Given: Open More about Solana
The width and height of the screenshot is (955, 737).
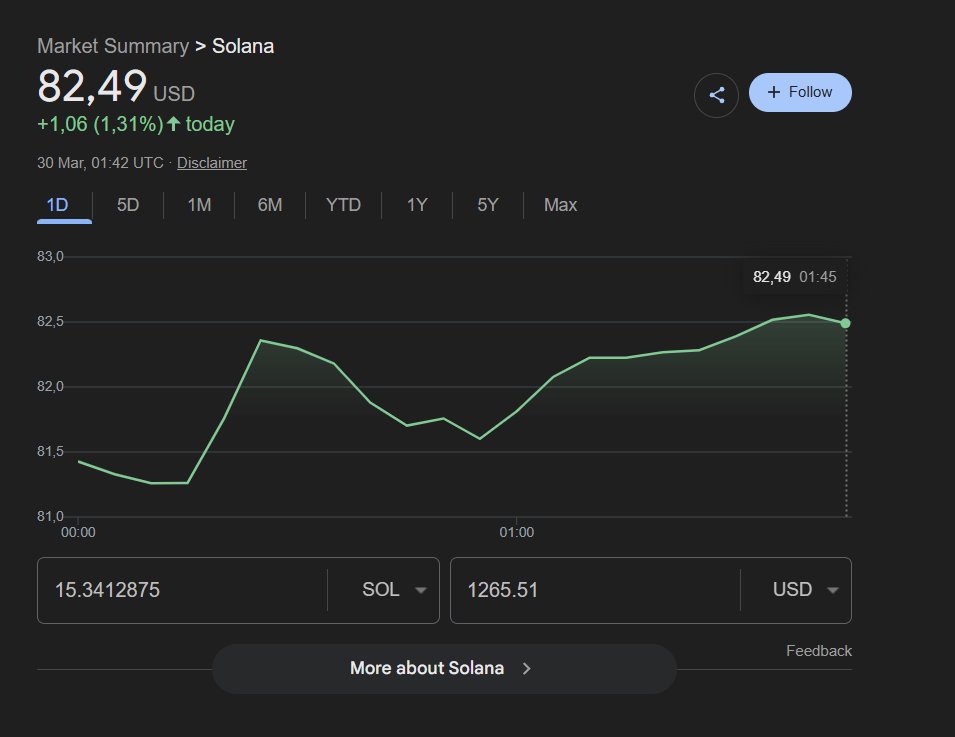Looking at the screenshot, I should point(445,669).
